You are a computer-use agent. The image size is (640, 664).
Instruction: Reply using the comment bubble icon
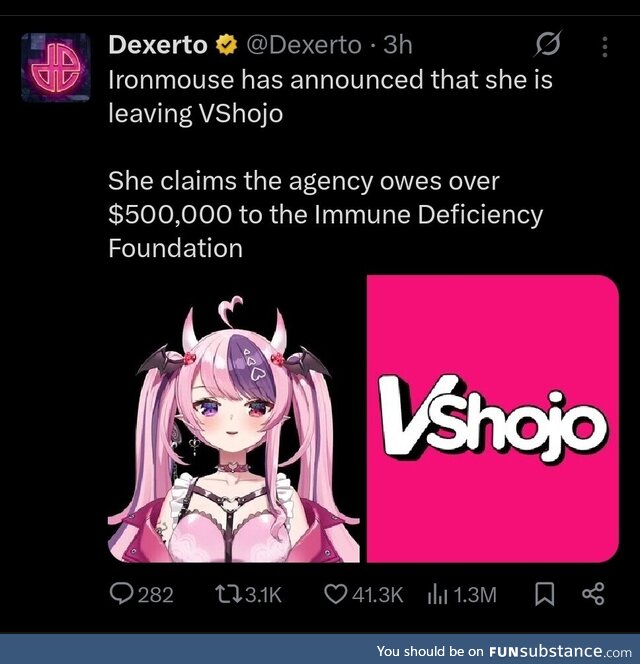[121, 594]
